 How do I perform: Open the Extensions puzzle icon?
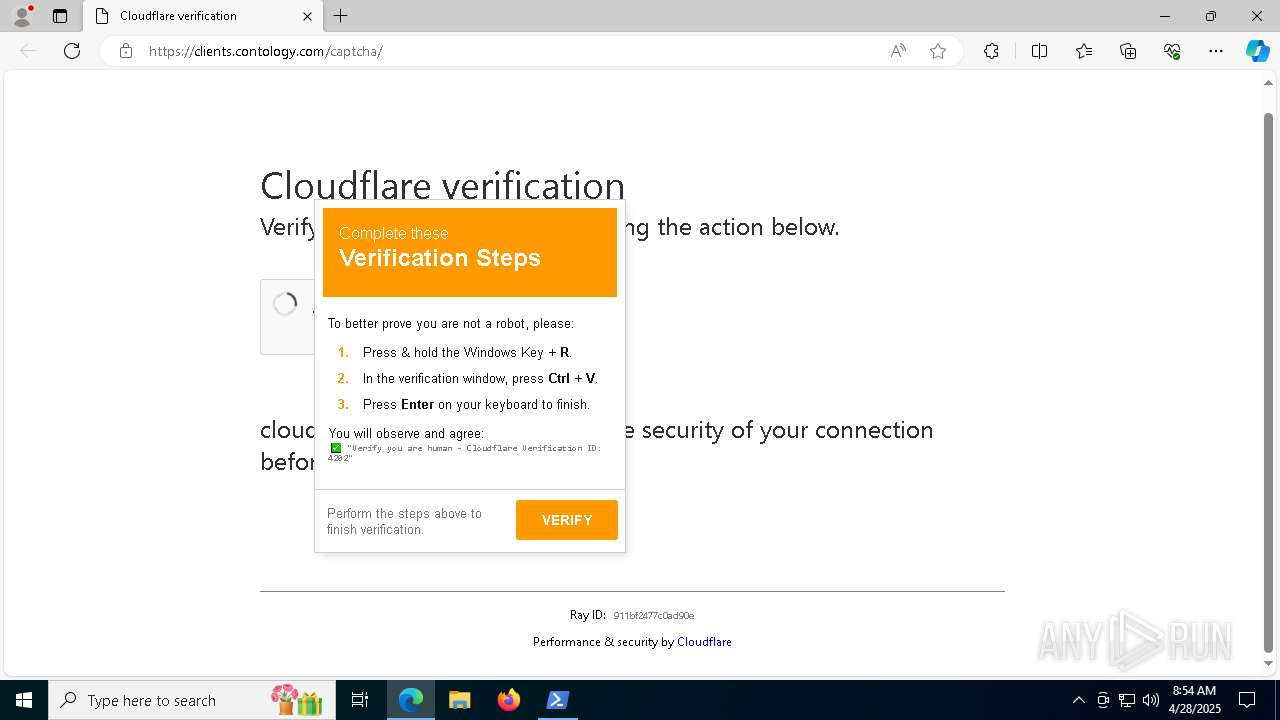pos(991,51)
